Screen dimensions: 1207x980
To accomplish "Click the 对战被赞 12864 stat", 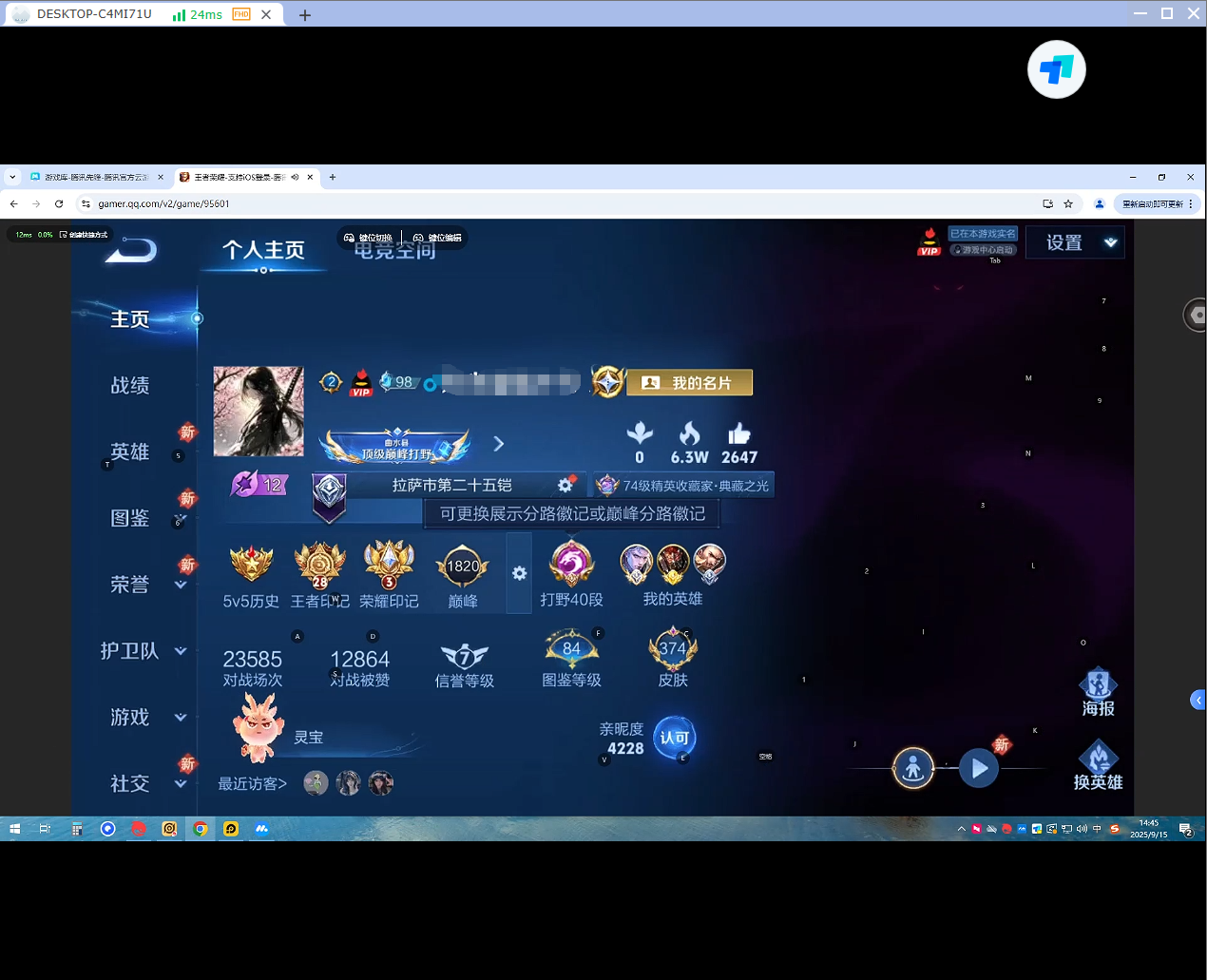I will coord(360,667).
